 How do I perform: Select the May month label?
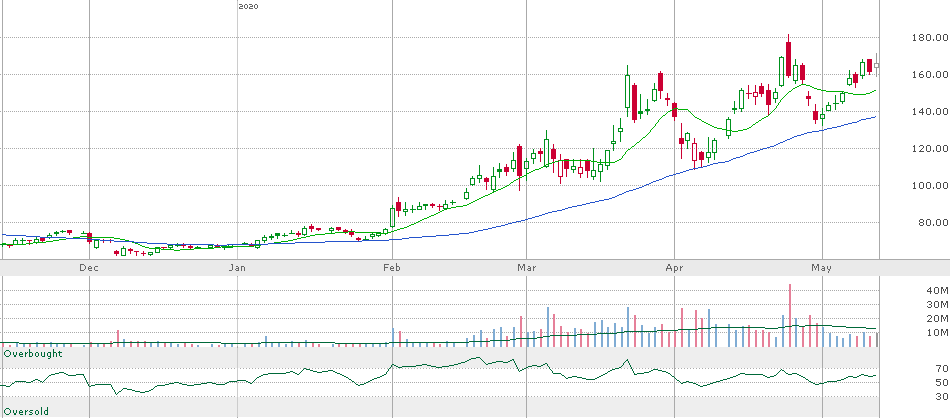coord(822,267)
